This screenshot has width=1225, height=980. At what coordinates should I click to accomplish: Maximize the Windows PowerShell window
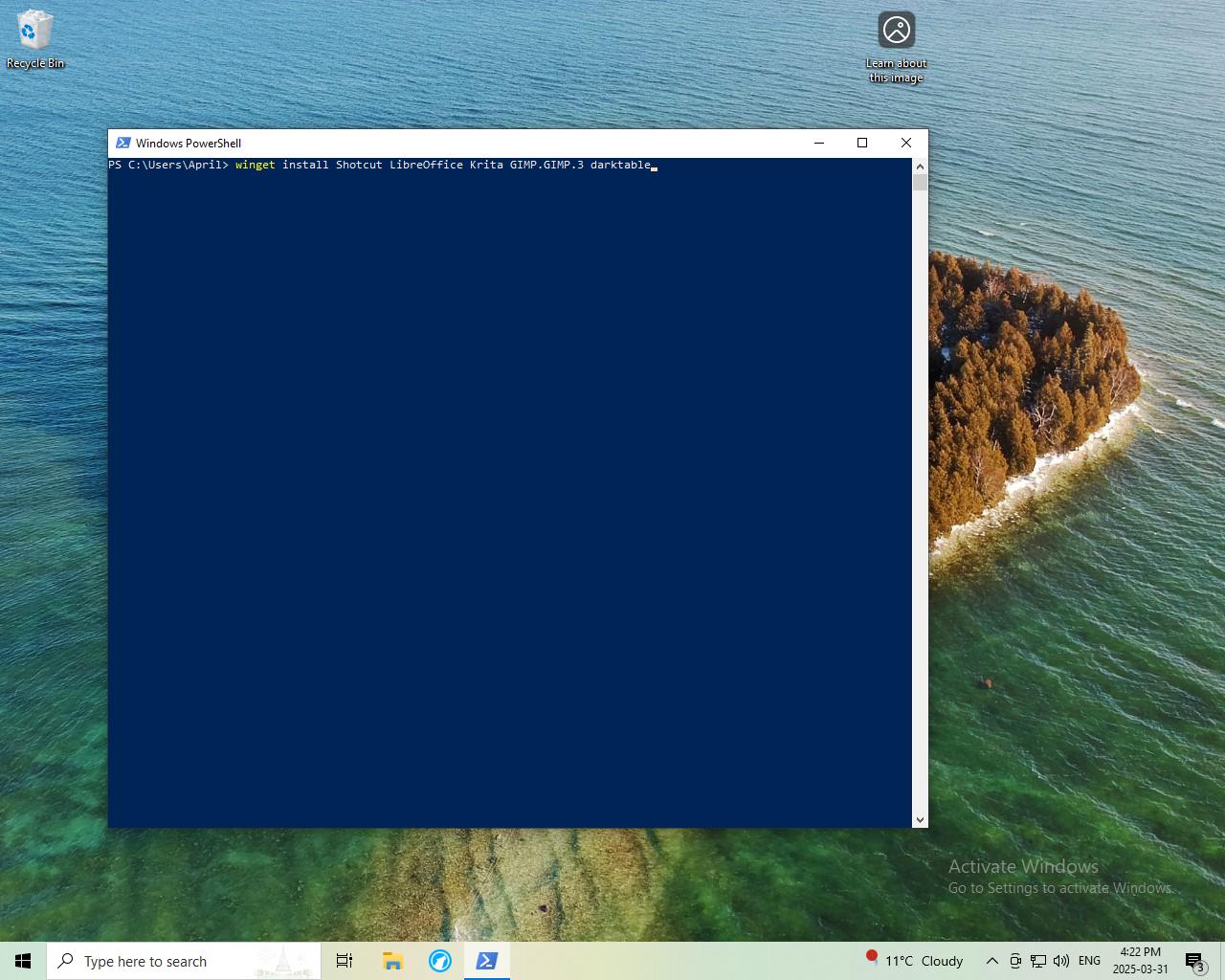tap(862, 143)
